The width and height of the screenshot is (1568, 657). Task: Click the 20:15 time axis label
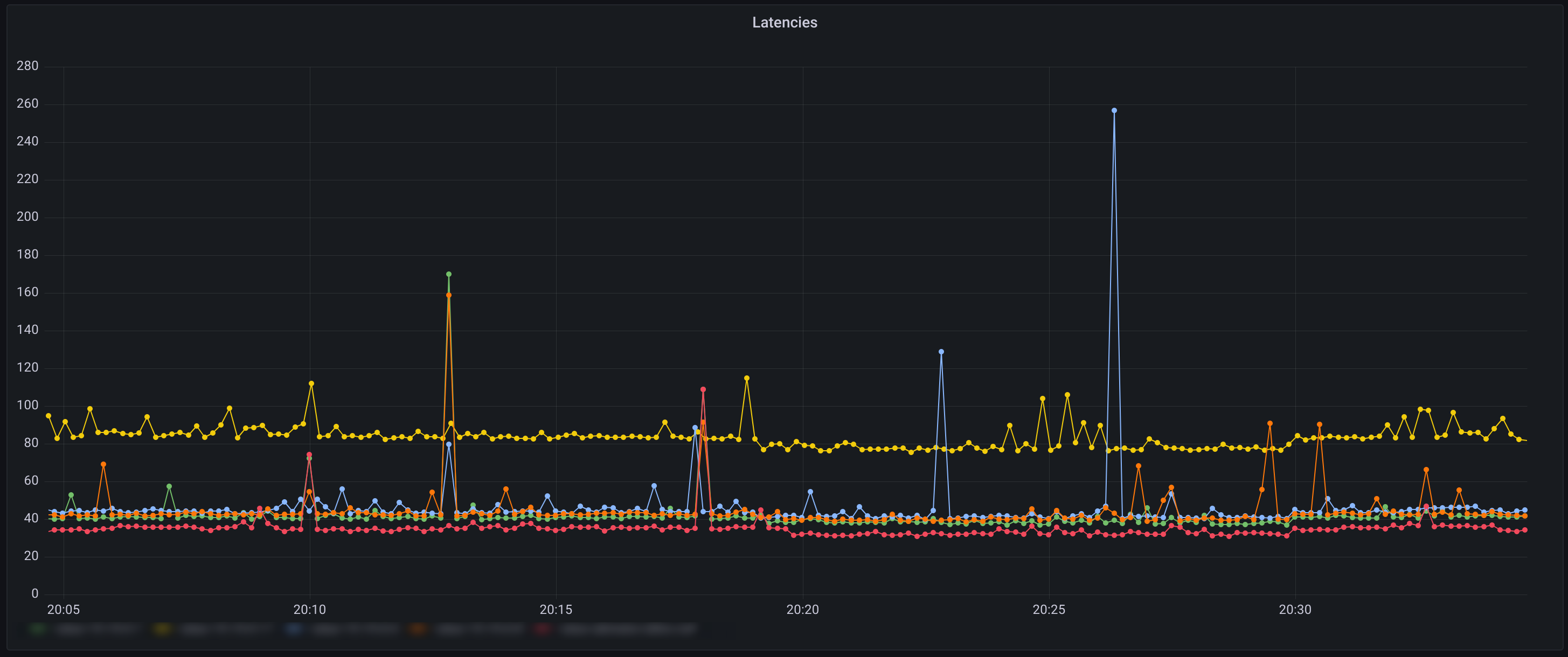coord(556,610)
